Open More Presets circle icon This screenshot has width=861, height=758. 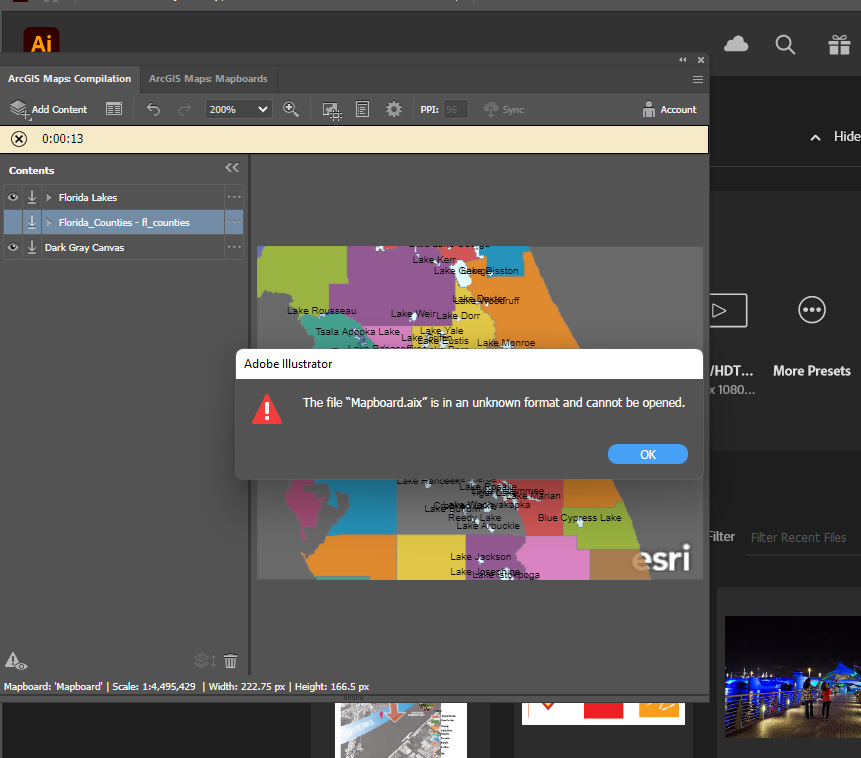(x=812, y=310)
